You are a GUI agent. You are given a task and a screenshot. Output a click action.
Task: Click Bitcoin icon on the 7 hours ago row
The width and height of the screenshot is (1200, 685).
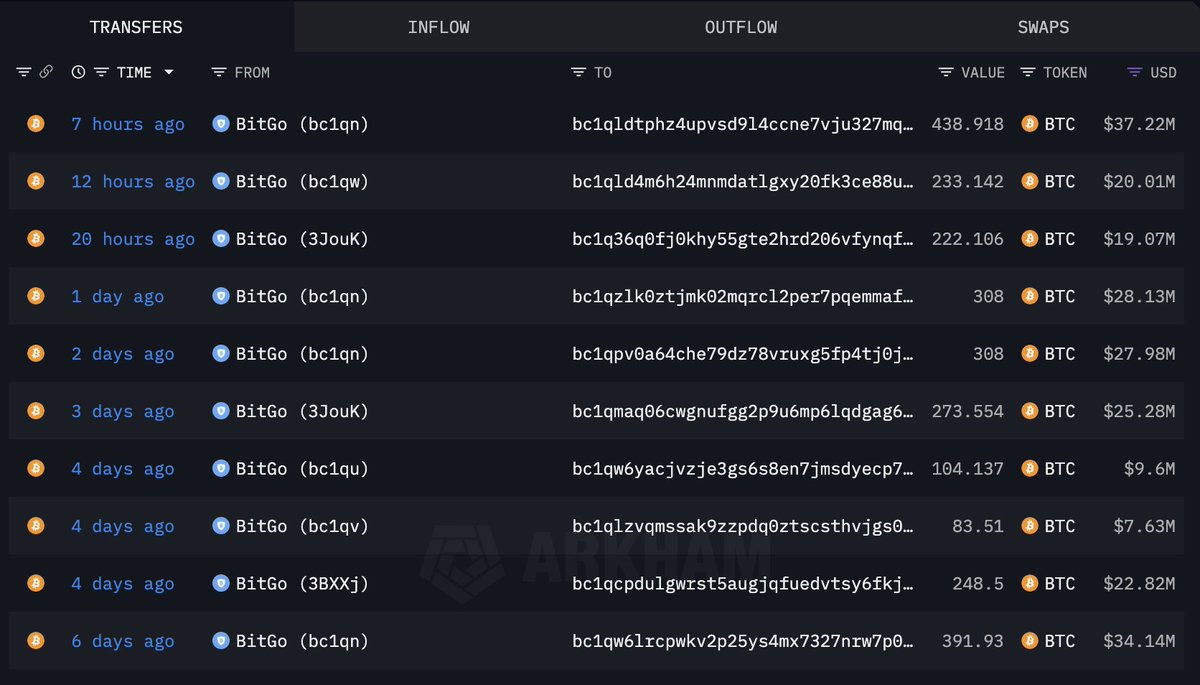click(36, 124)
